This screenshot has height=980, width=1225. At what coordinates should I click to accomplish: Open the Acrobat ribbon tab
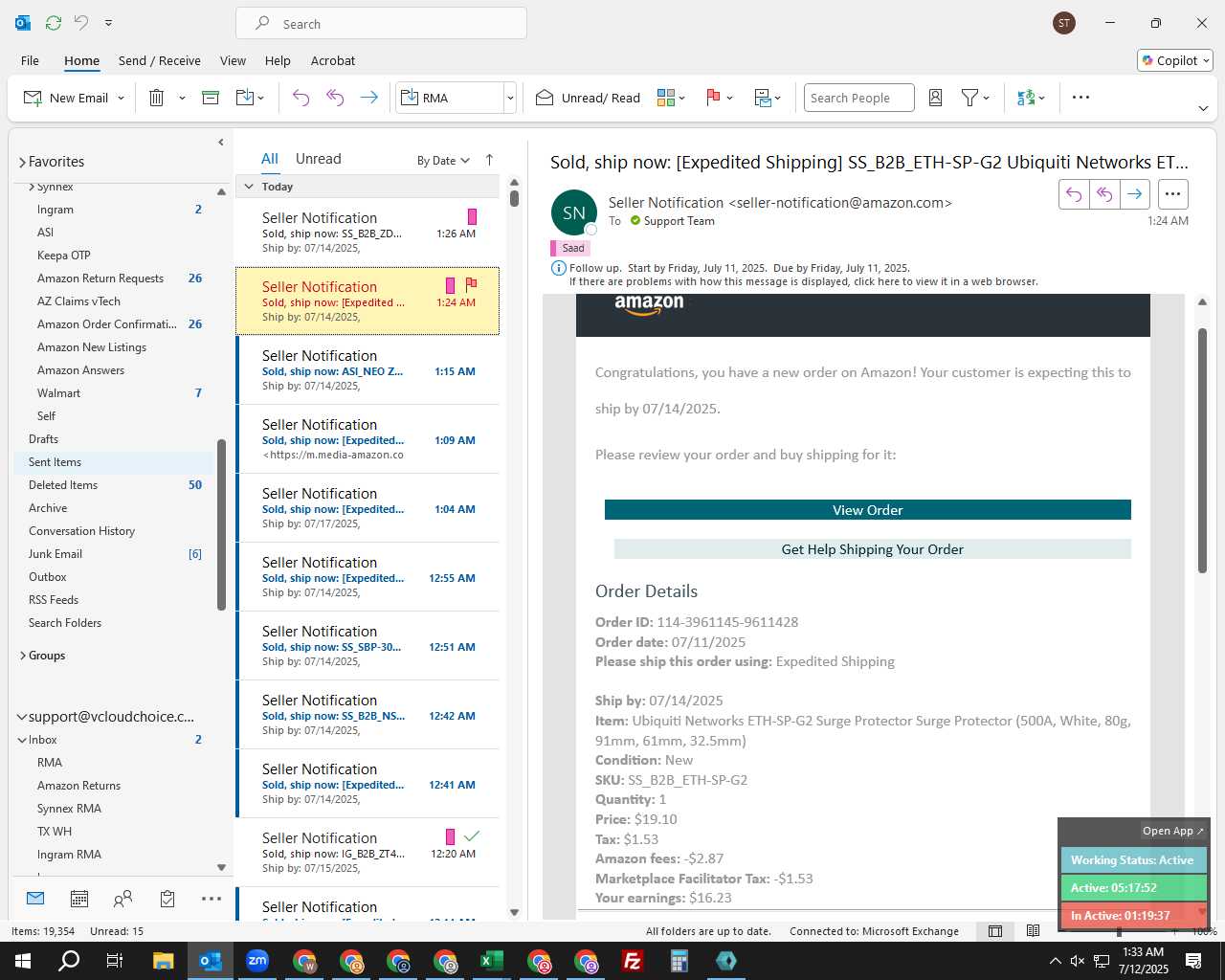coord(333,60)
